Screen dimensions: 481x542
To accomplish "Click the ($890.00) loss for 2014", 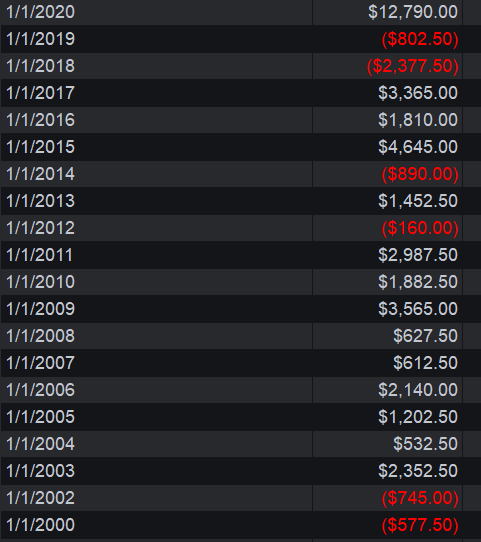I will click(x=420, y=174).
